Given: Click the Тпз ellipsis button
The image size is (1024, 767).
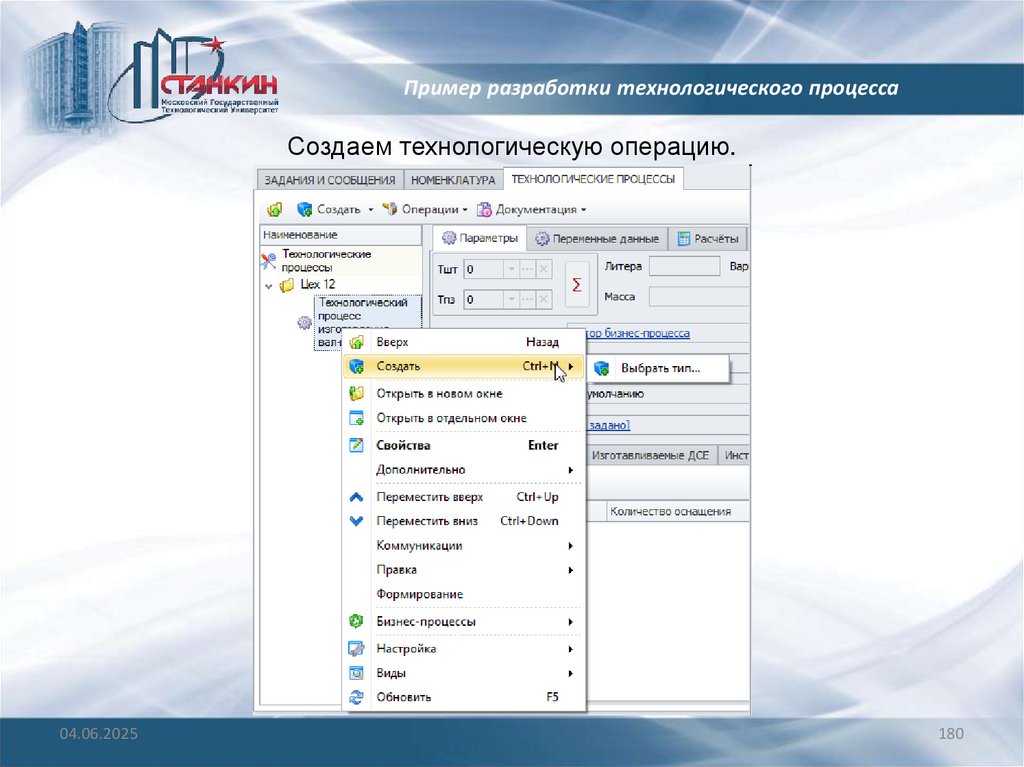Looking at the screenshot, I should point(528,299).
